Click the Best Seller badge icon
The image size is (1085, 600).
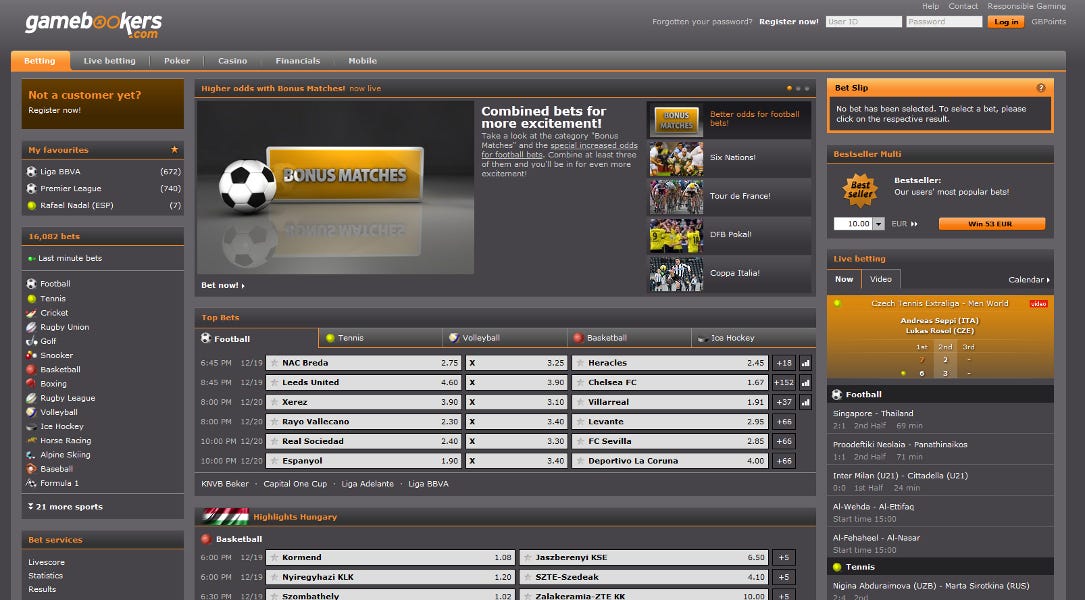click(x=859, y=190)
